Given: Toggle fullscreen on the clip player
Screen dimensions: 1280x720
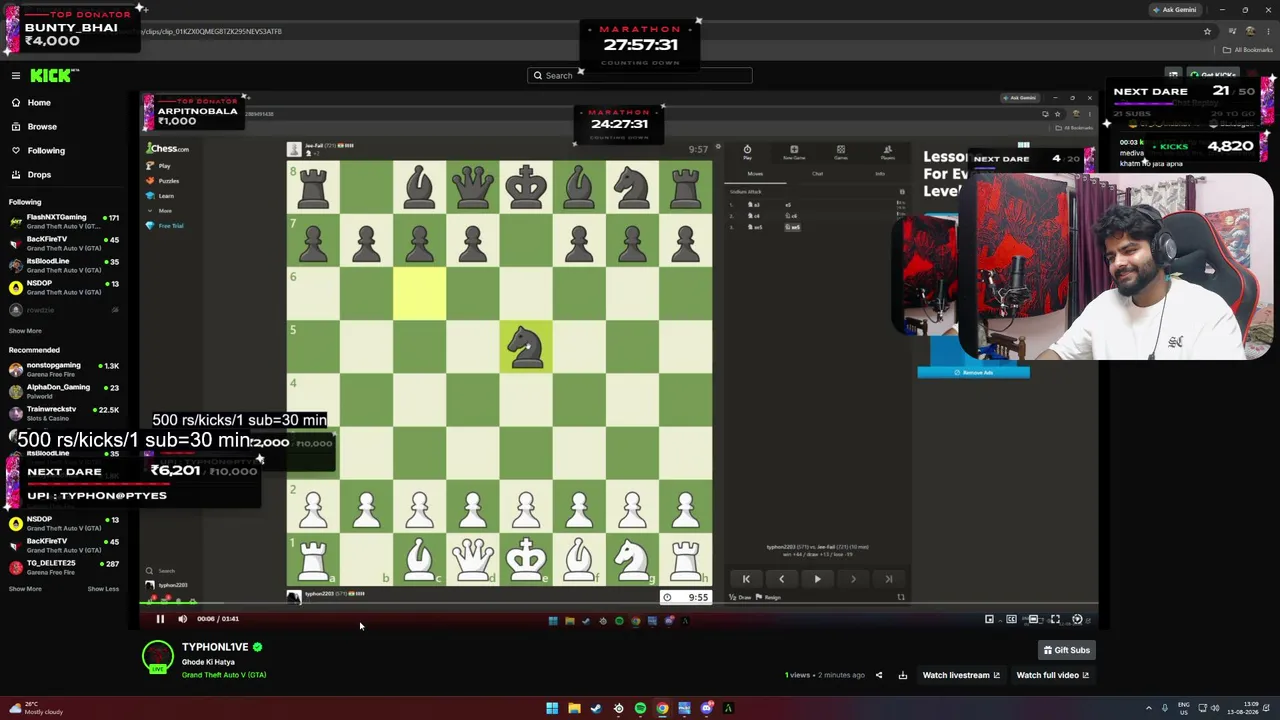Looking at the screenshot, I should coord(1054,619).
